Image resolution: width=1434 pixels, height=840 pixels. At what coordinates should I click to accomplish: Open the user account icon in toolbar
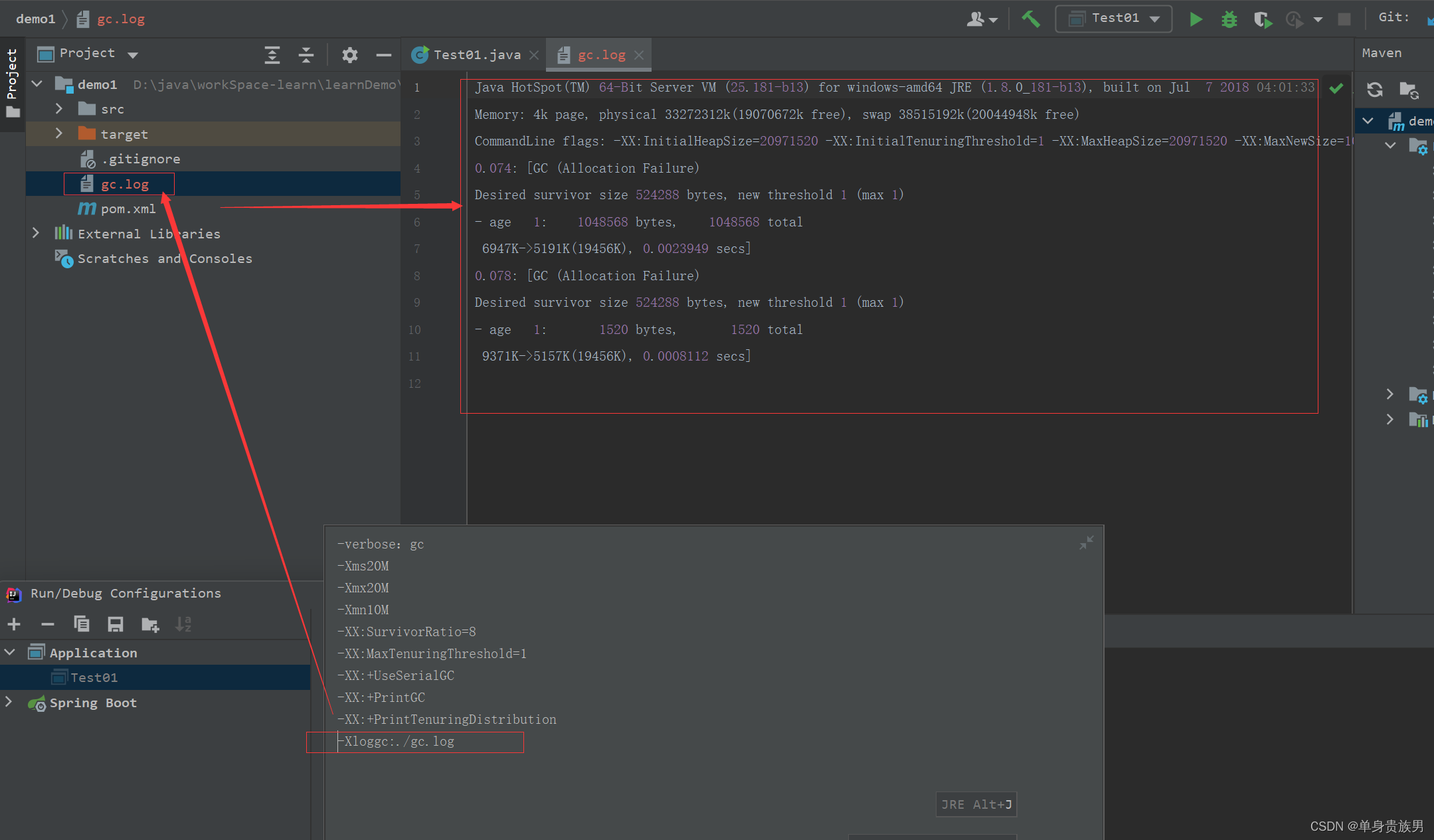point(976,19)
